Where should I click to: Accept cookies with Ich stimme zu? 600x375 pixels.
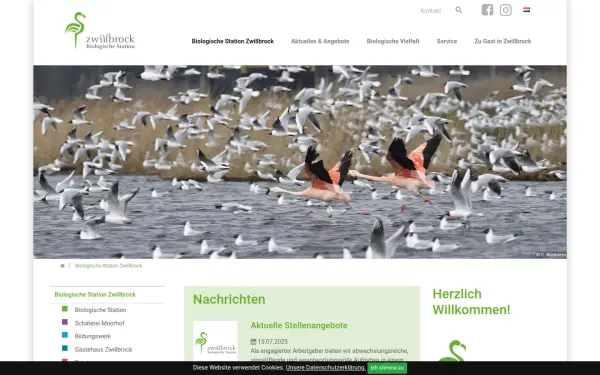pos(387,368)
